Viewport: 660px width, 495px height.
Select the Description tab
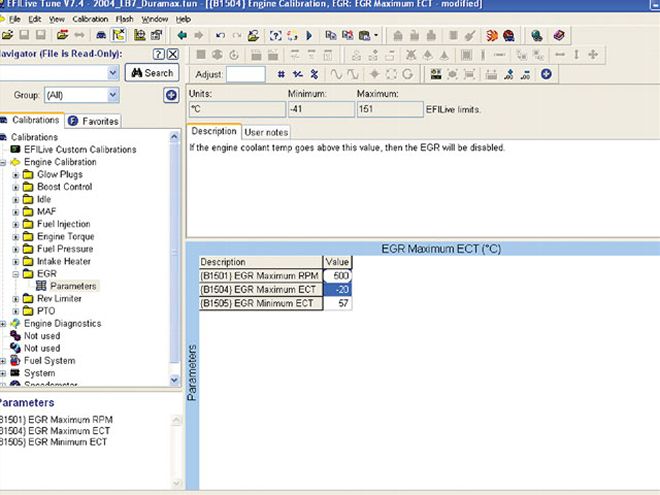(214, 131)
